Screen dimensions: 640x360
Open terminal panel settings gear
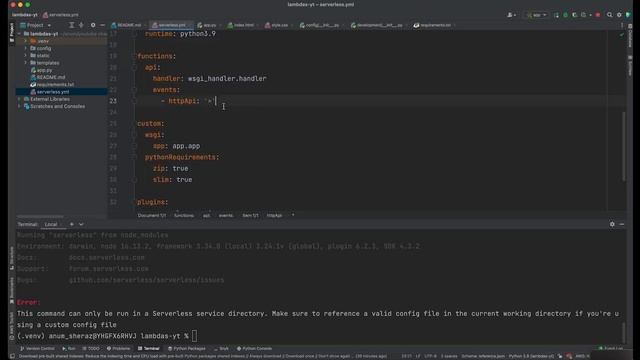[612, 224]
